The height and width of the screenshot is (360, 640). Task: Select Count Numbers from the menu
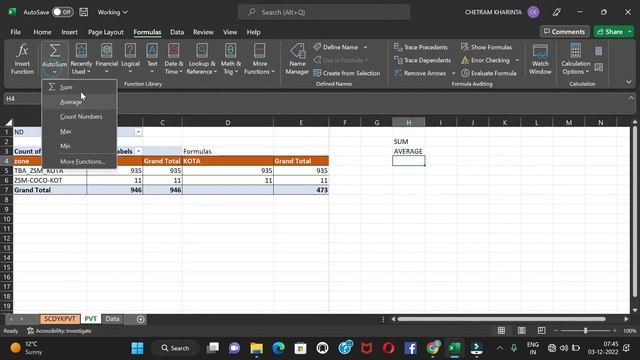pyautogui.click(x=79, y=117)
